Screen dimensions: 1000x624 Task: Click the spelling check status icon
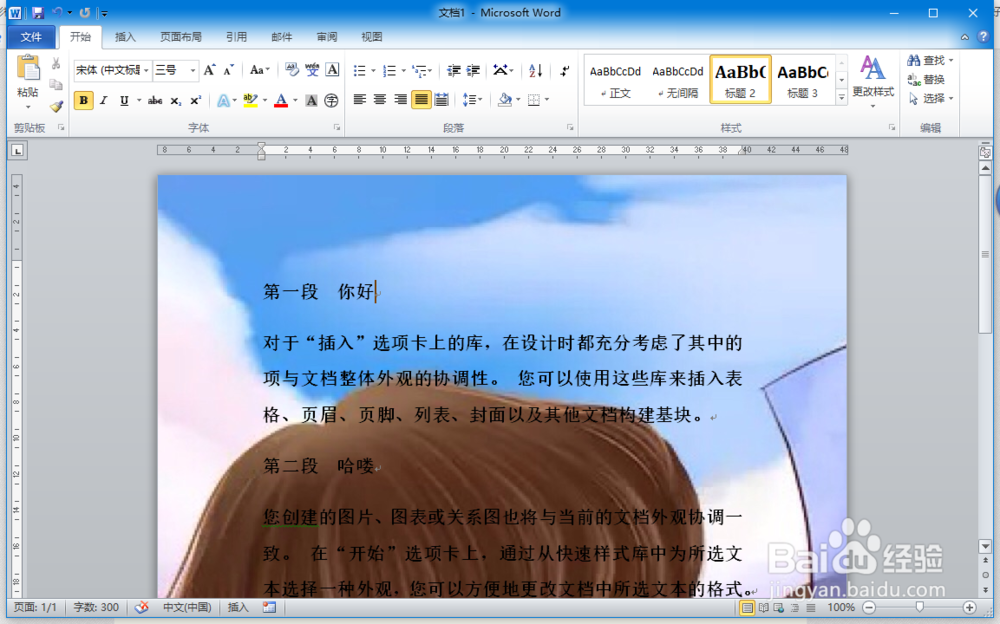[x=142, y=607]
